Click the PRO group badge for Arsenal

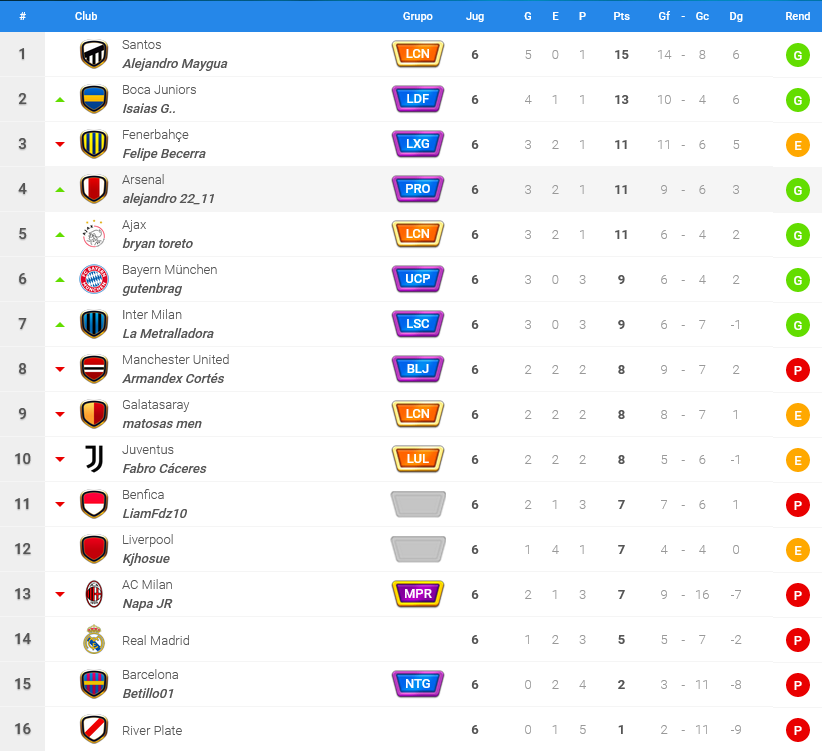418,189
